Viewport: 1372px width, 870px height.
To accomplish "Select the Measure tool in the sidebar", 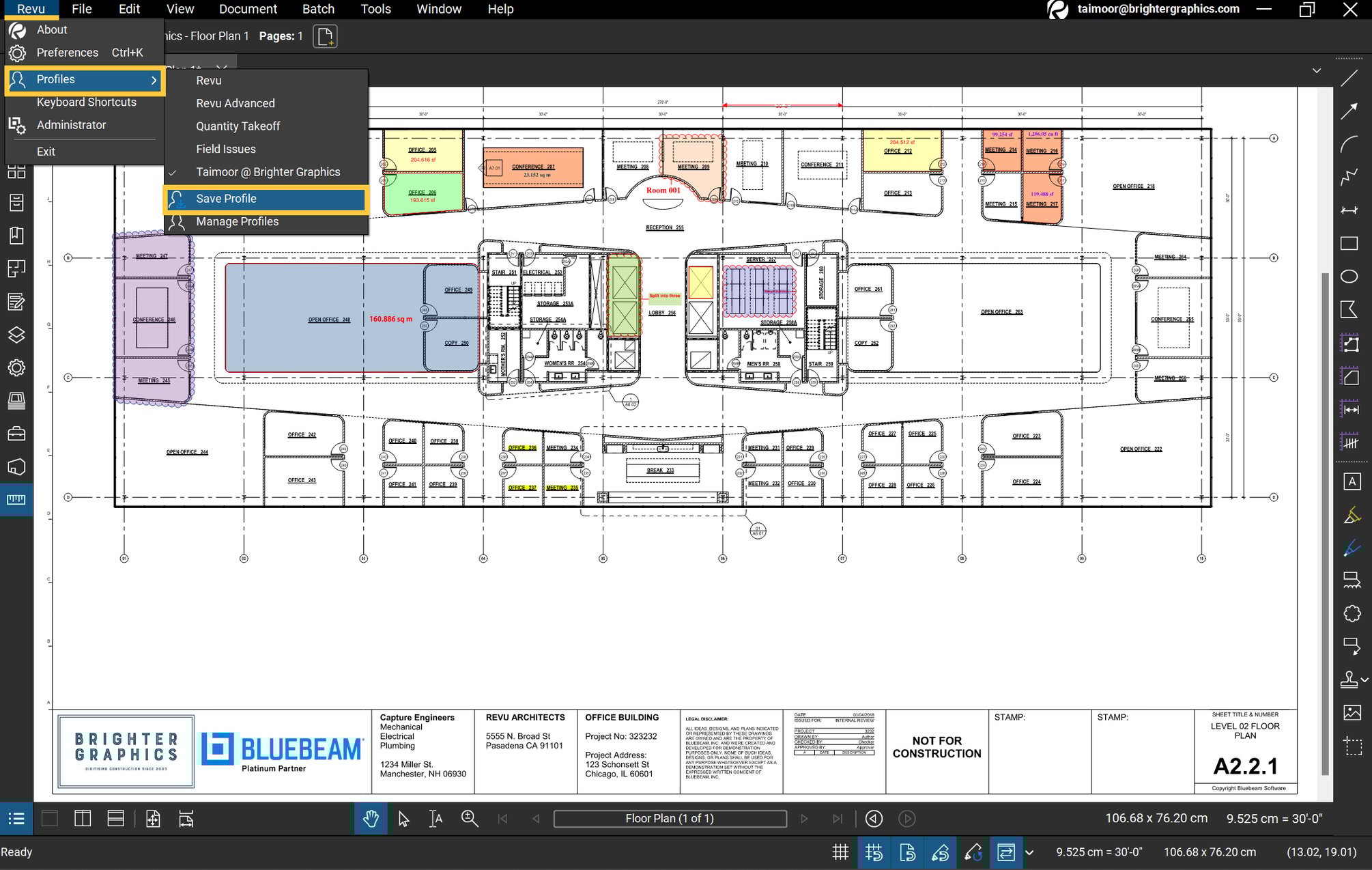I will click(x=16, y=499).
